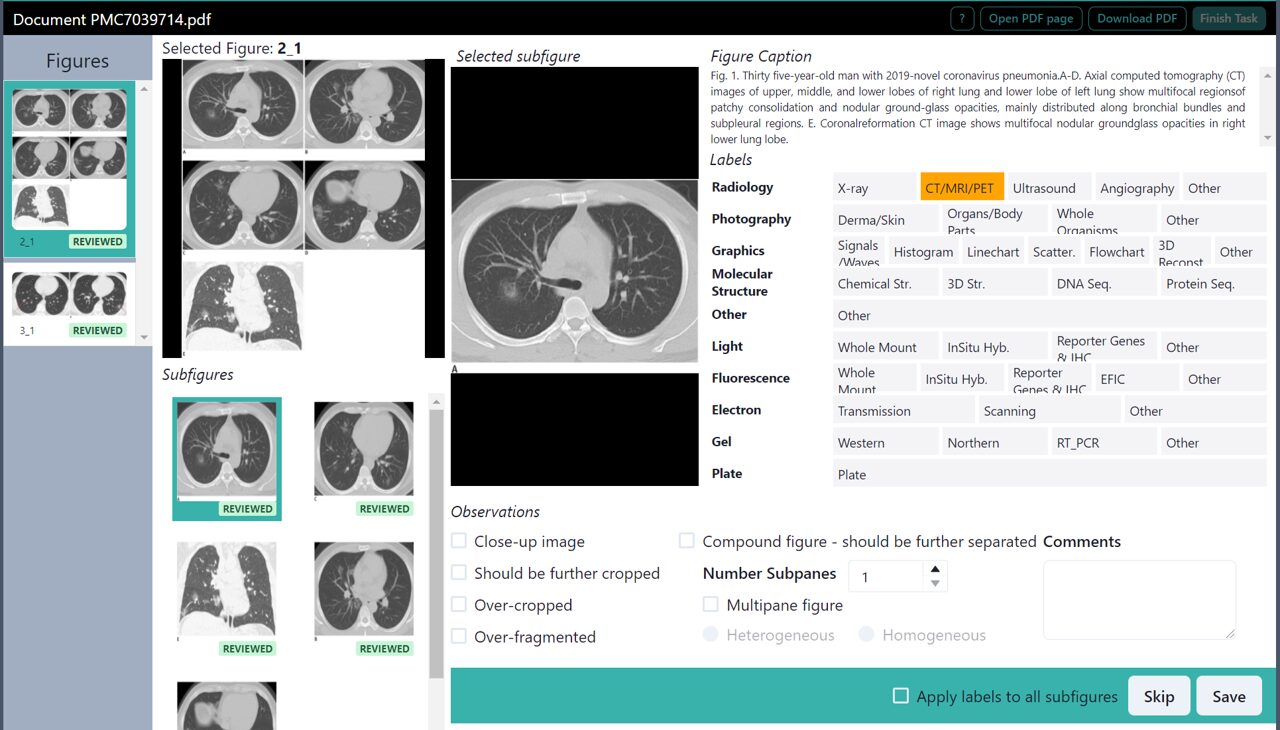
Task: Select the reviewed figure 3_1 thumbnail
Action: coord(69,297)
